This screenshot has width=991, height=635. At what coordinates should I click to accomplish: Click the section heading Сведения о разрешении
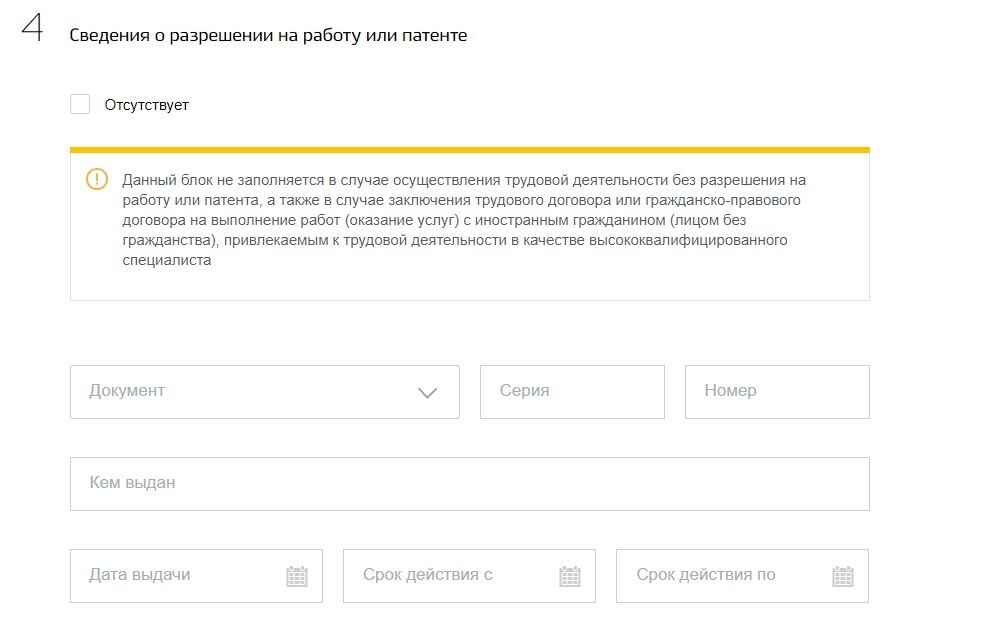266,33
